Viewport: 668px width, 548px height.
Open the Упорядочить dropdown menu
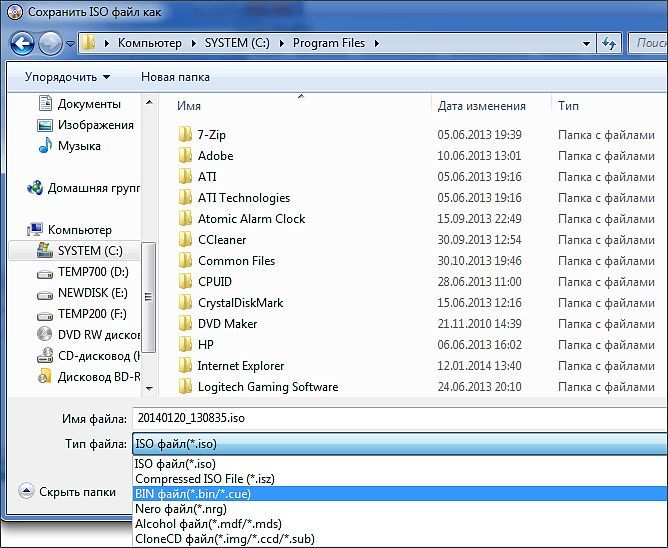[67, 77]
